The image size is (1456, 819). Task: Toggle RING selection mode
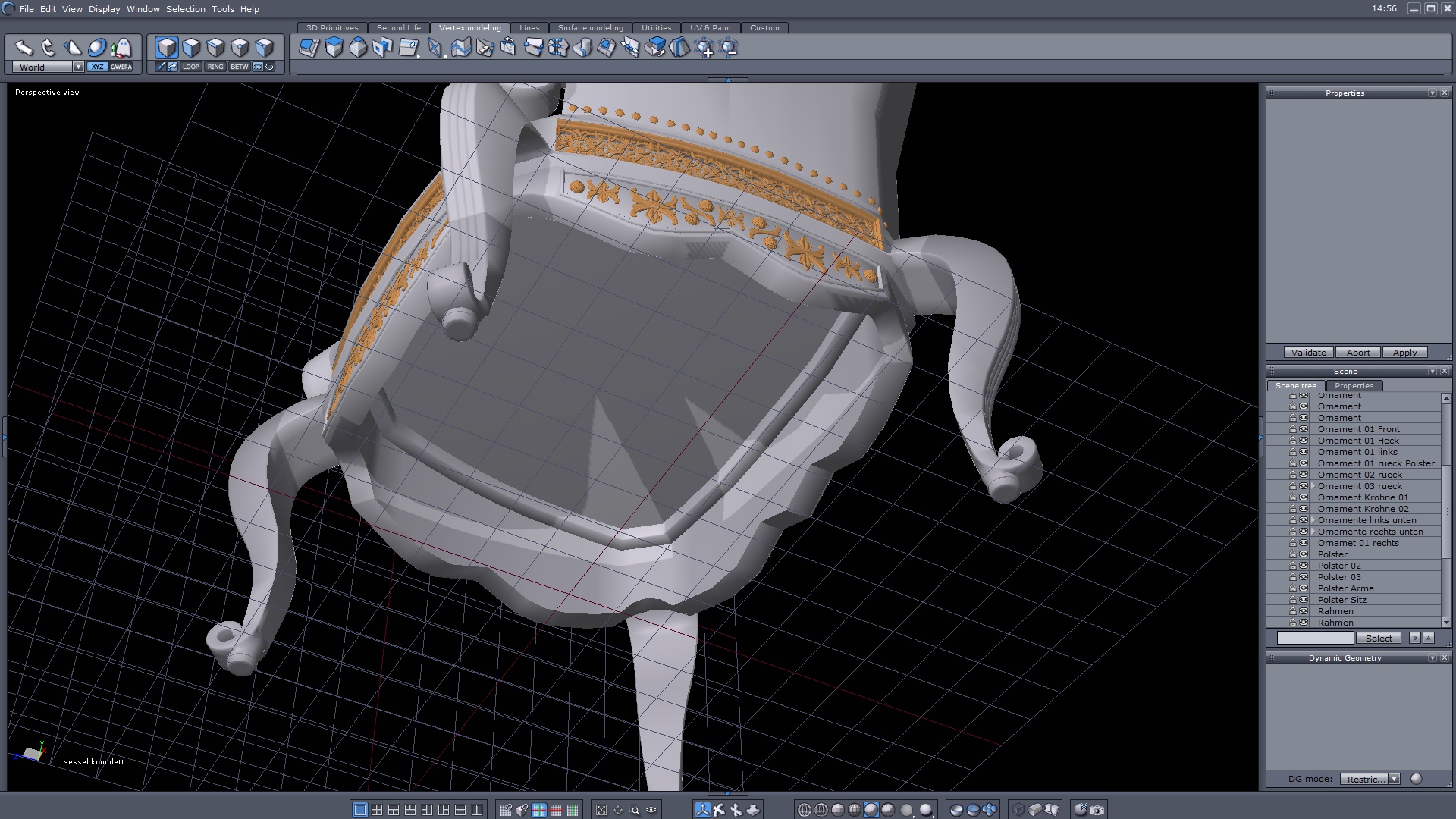tap(215, 67)
